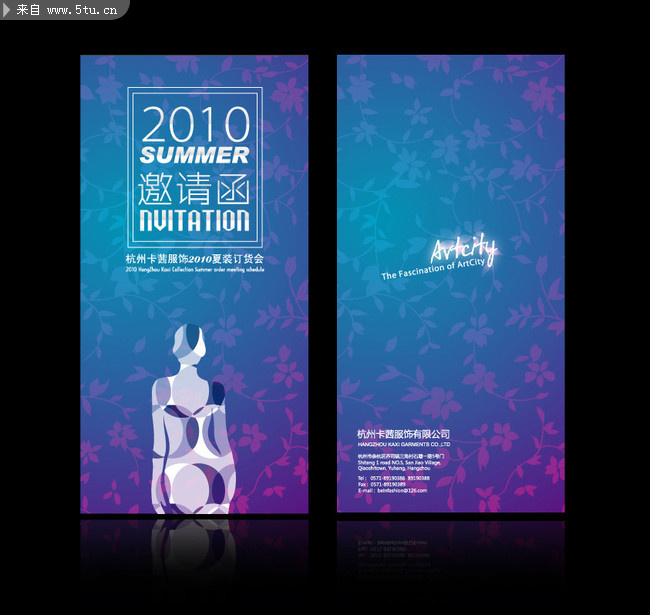
Task: Click the SUMMER bold text
Action: [195, 156]
